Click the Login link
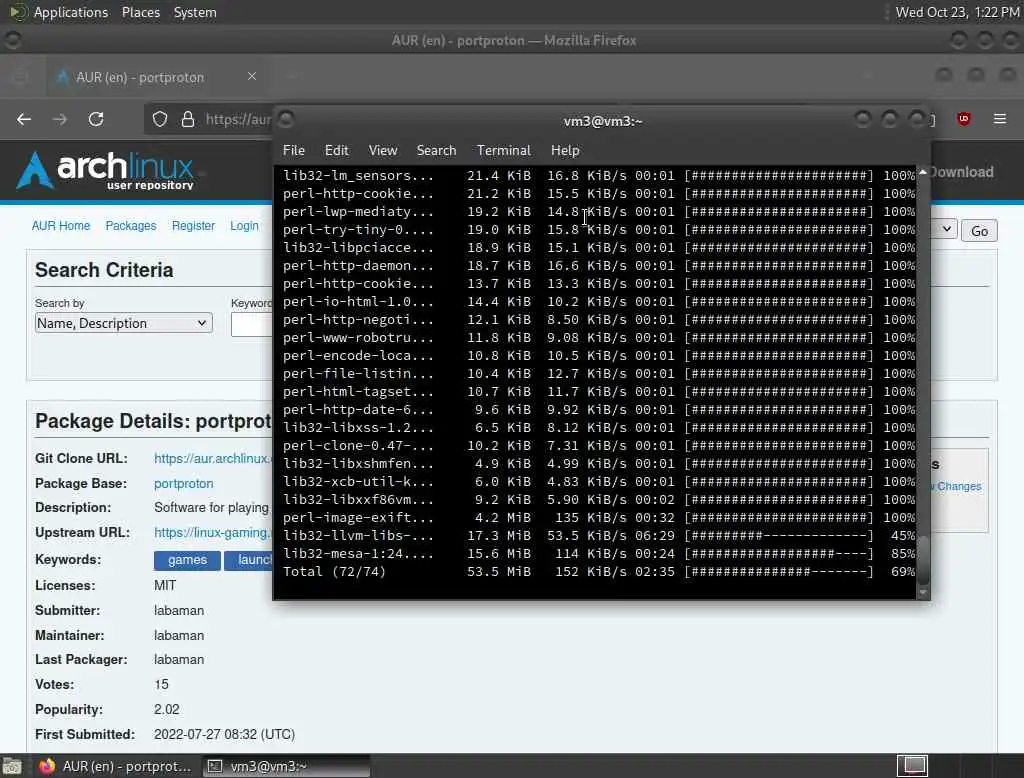The image size is (1024, 778). [244, 225]
